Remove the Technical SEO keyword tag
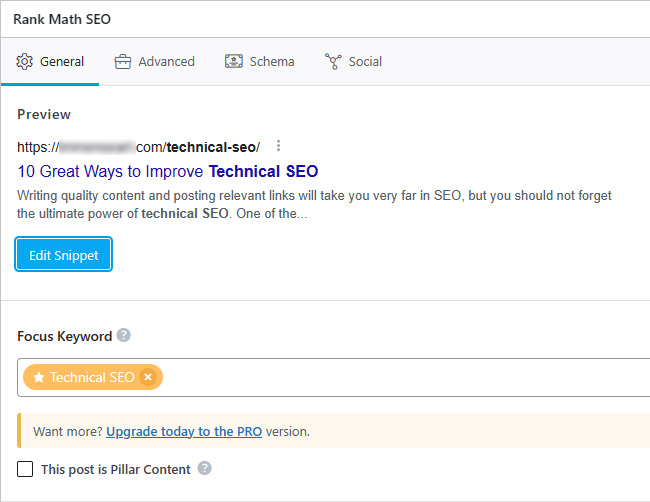 pos(148,377)
